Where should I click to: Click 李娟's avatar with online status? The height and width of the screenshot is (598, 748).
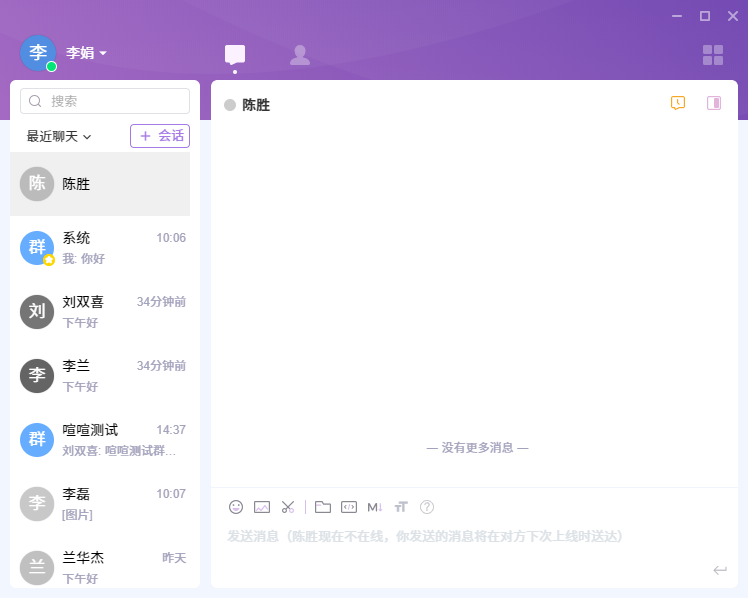tap(38, 53)
